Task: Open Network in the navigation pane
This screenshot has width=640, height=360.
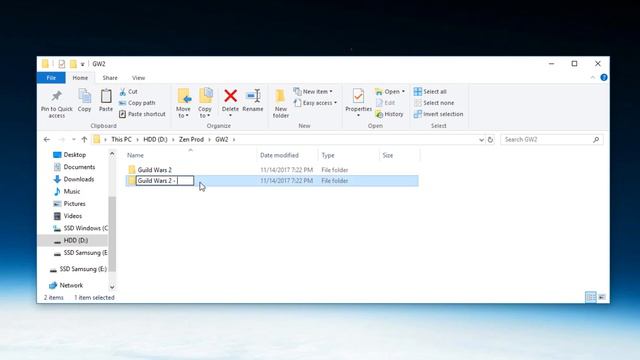Action: click(x=66, y=285)
